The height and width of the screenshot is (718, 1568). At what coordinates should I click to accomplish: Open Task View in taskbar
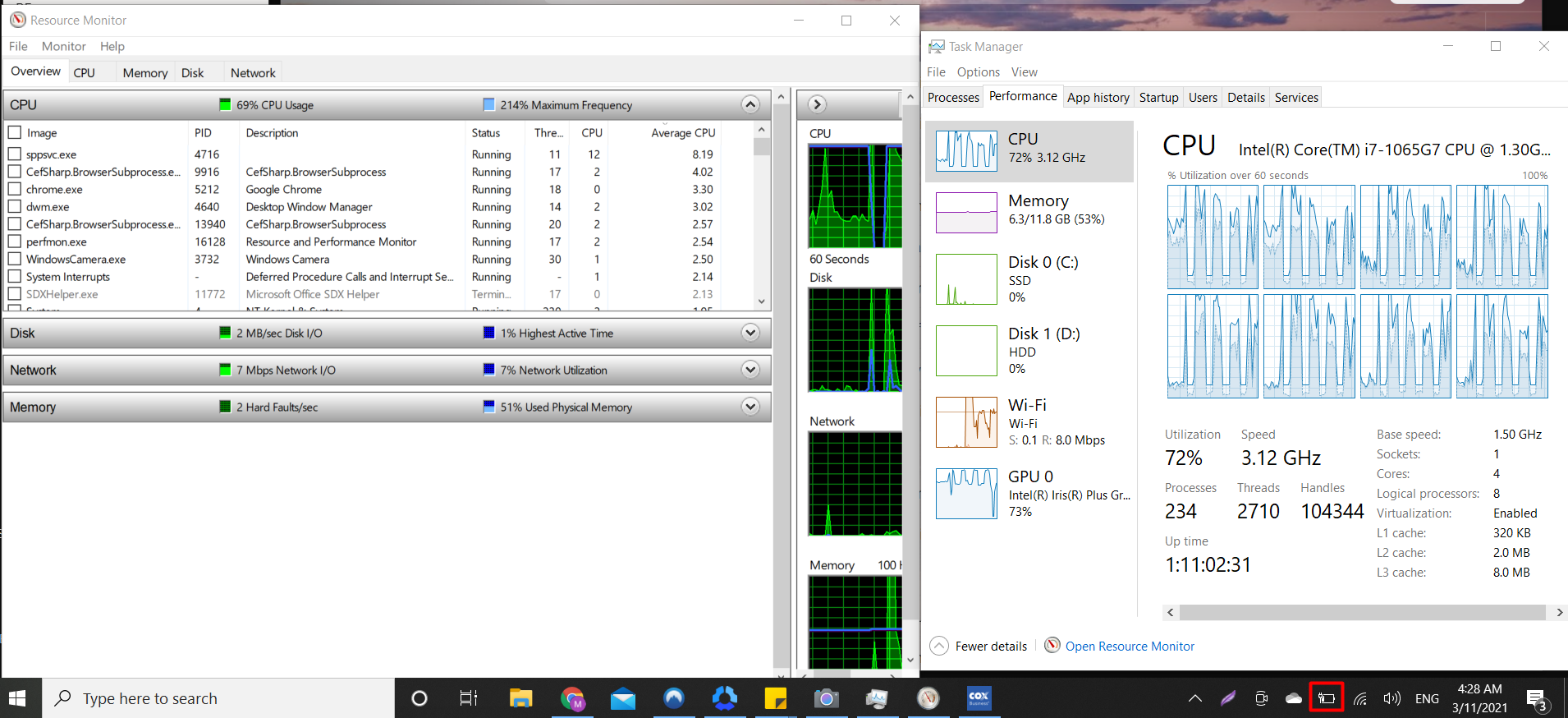tap(469, 698)
